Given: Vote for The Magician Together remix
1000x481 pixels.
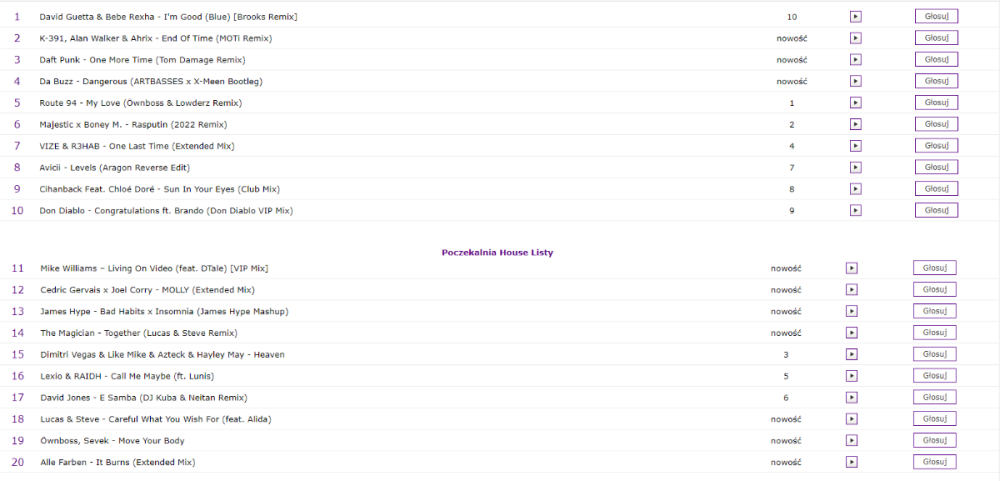Looking at the screenshot, I should tap(935, 332).
